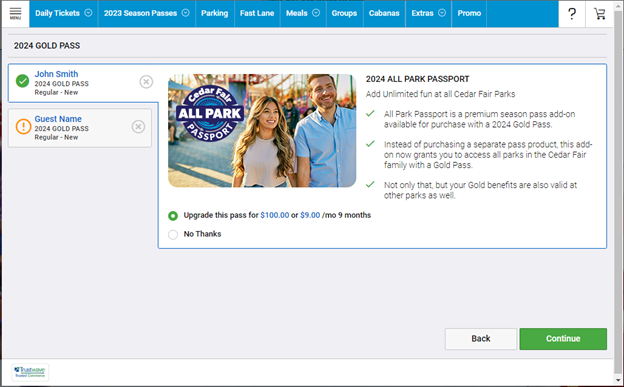The image size is (624, 387).
Task: Click the vertical scrollbar down arrow
Action: 618,381
